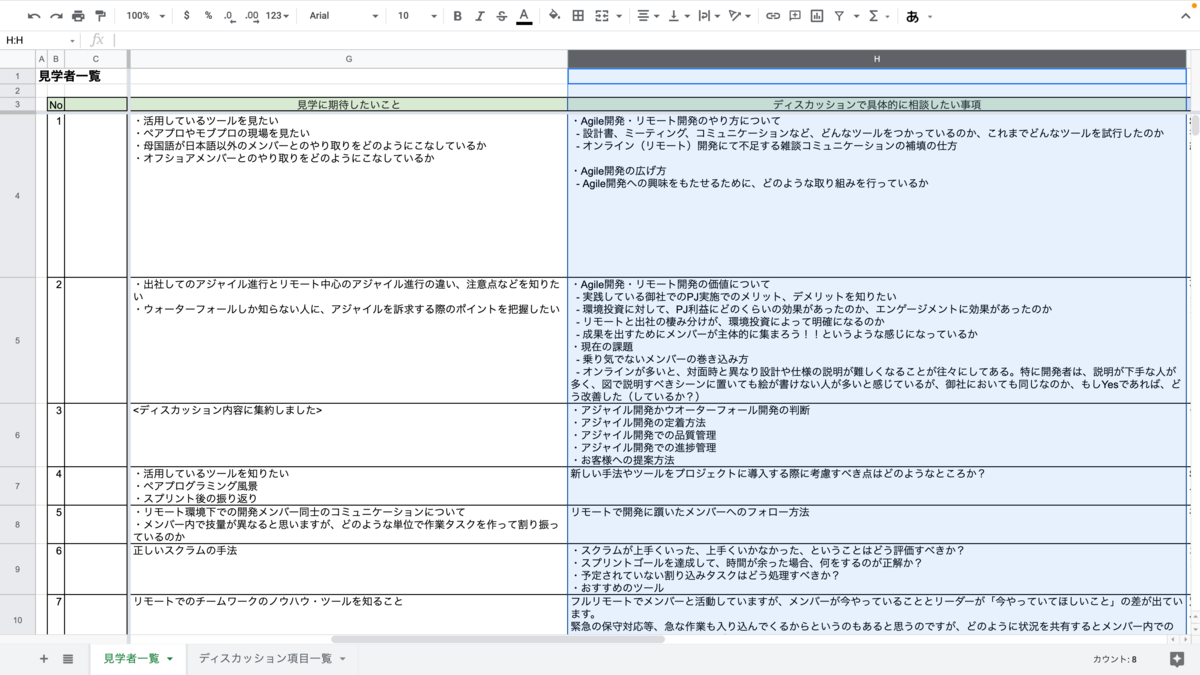Insert a link using the link icon
The image size is (1200, 675).
pyautogui.click(x=772, y=16)
